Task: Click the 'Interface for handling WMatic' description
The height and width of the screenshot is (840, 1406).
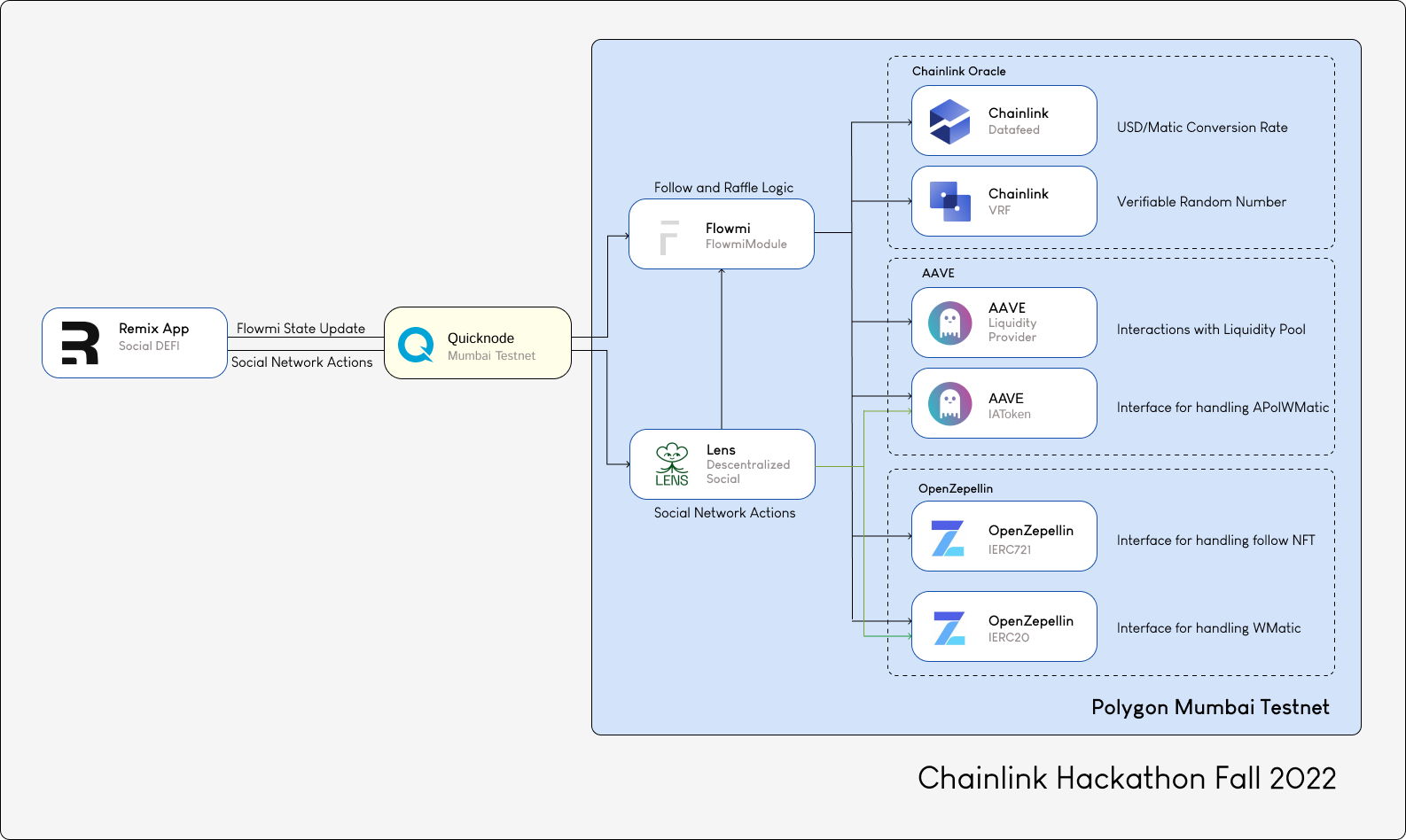Action: pyautogui.click(x=1208, y=628)
